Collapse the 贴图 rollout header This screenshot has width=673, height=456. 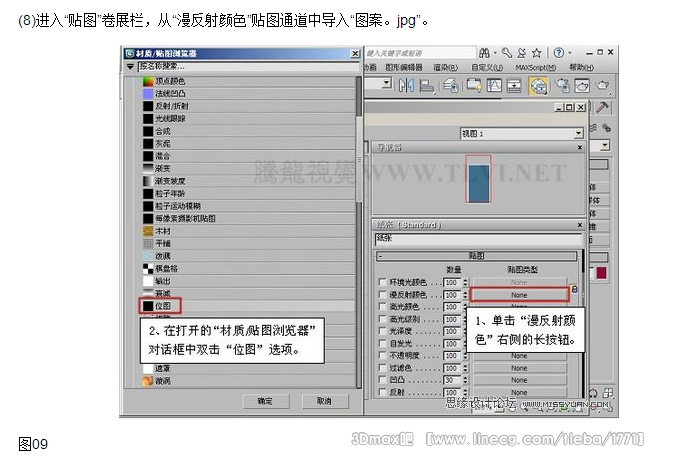(x=476, y=257)
